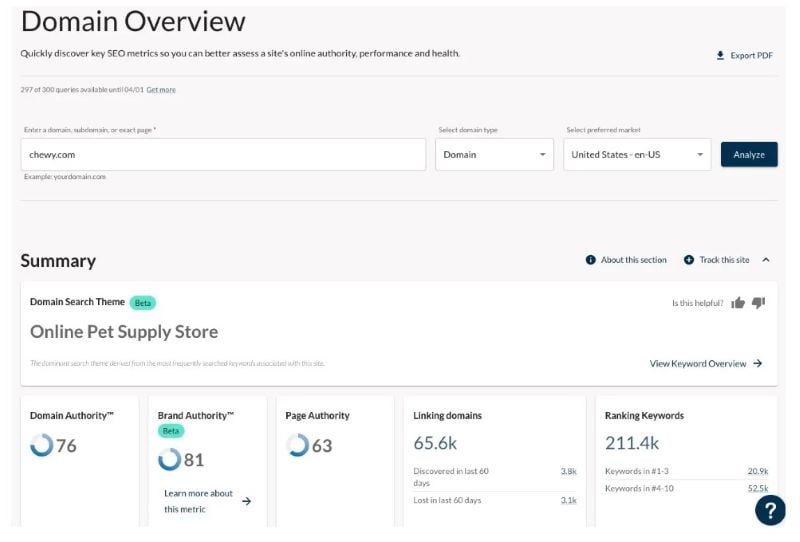
Task: Click the 3.1k lost linking domains value
Action: click(568, 500)
